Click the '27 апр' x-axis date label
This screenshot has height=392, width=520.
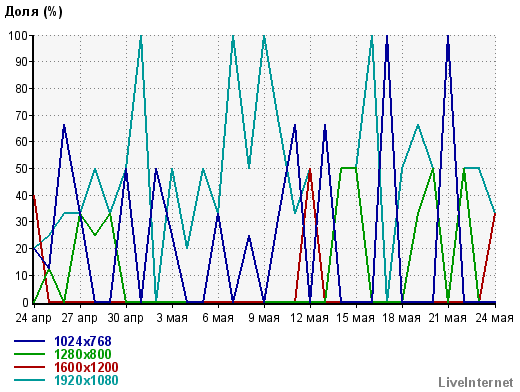[x=79, y=318]
